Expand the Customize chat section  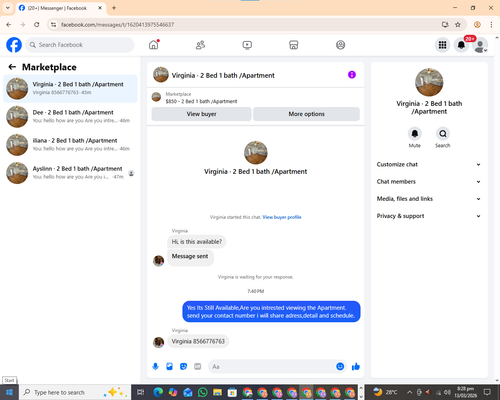pos(429,164)
